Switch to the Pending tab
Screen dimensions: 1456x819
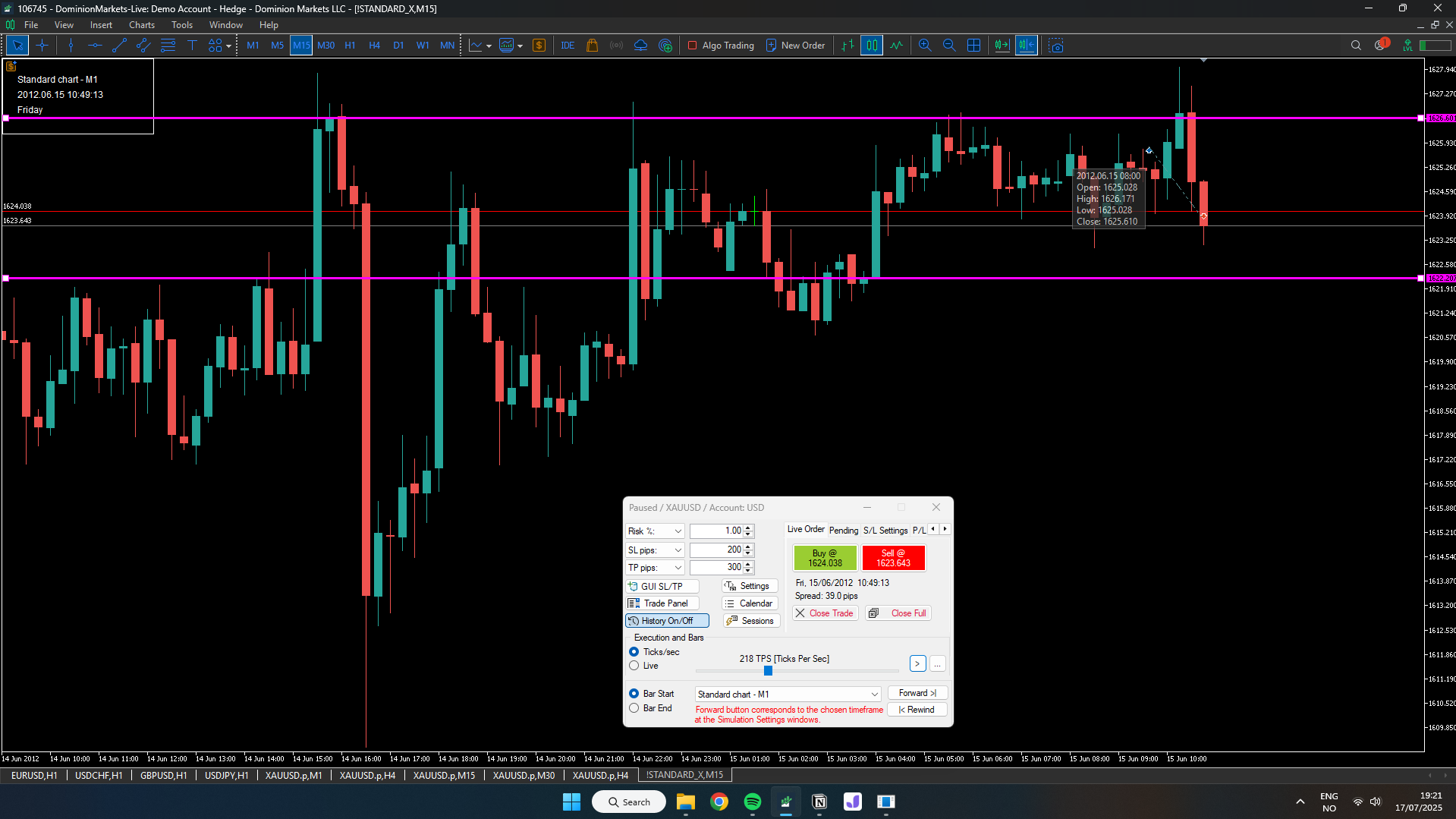click(x=844, y=531)
